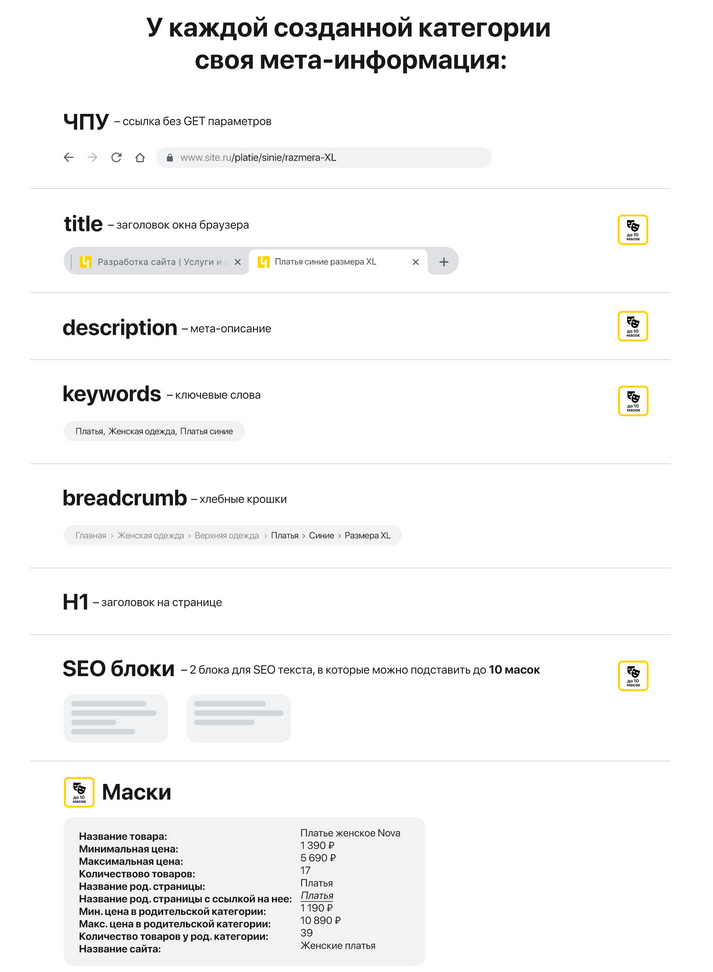Open the Женская одежда breadcrumb link
The height and width of the screenshot is (972, 713).
(151, 536)
